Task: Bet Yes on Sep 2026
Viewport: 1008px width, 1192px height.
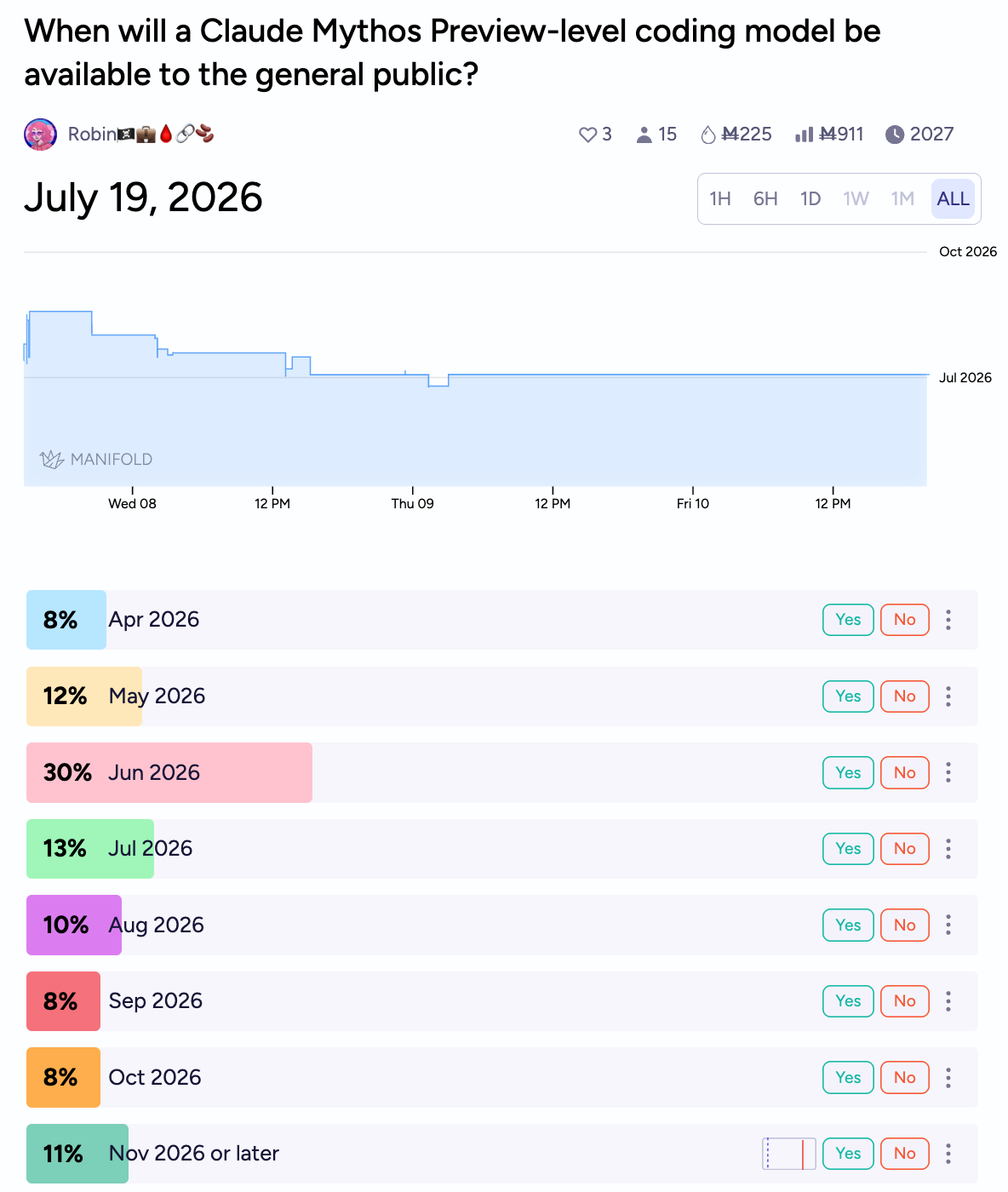Action: (848, 1001)
